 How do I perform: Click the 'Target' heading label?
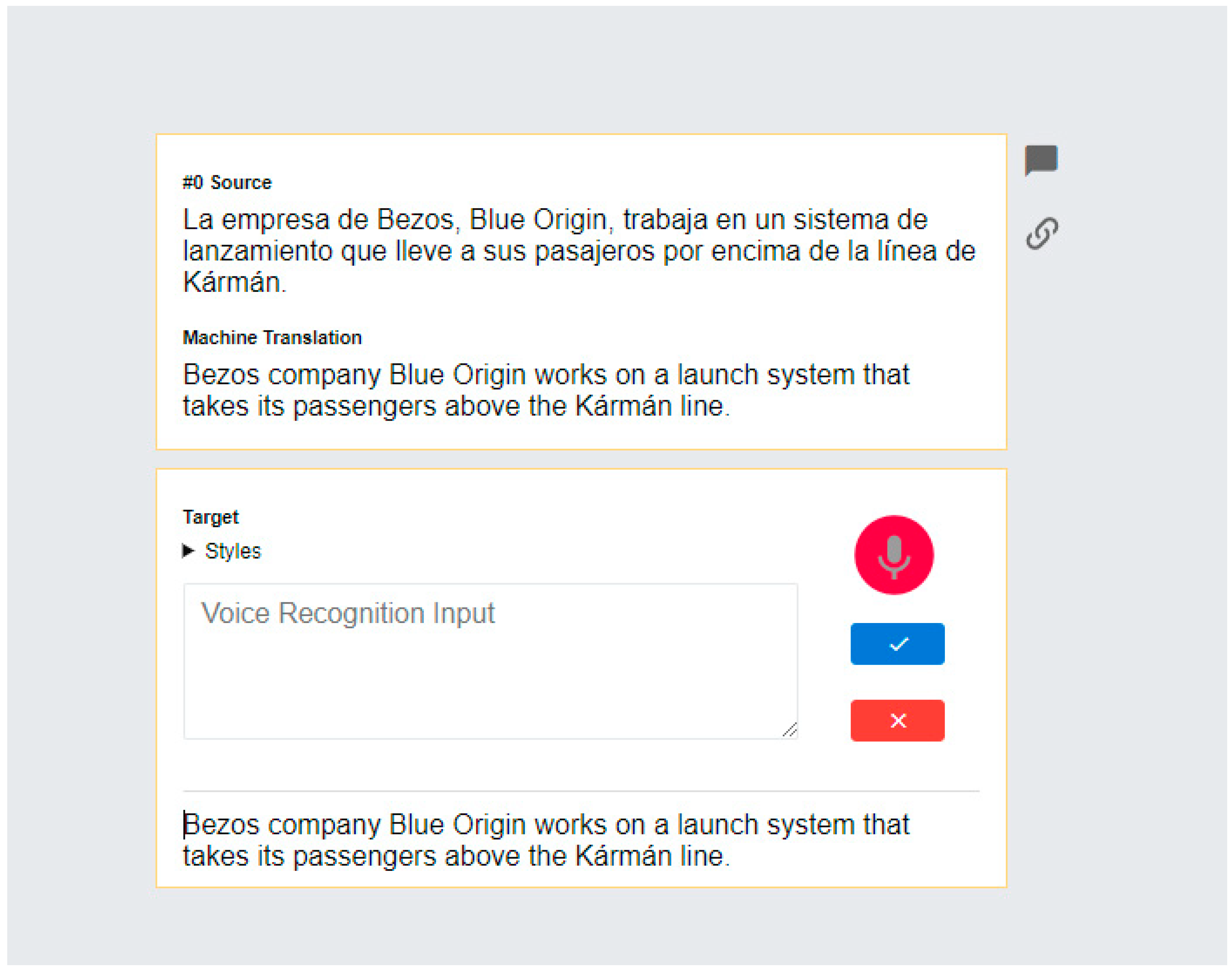[x=210, y=517]
